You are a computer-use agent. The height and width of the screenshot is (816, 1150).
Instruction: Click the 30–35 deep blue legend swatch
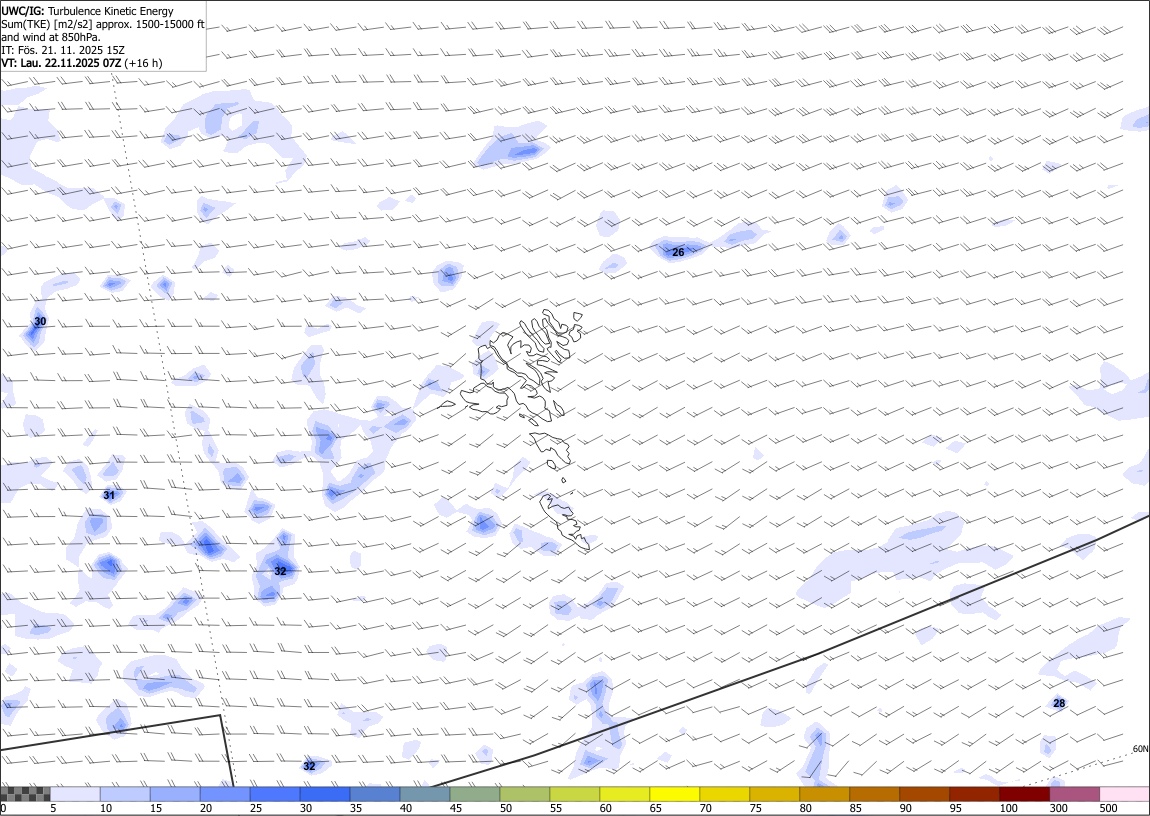click(325, 794)
